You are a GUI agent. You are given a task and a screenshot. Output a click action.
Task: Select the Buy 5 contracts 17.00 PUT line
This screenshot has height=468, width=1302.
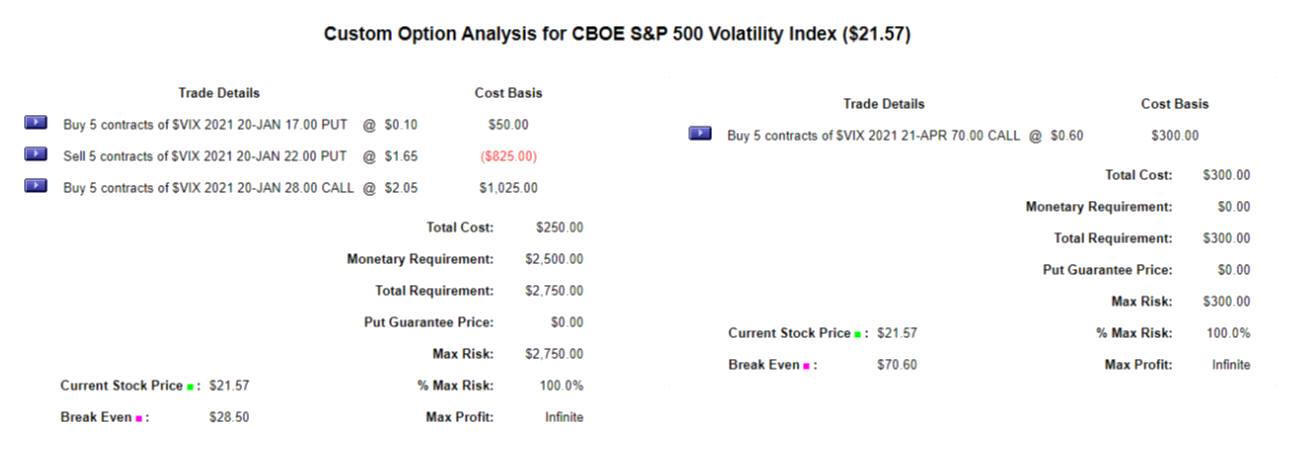pos(240,125)
